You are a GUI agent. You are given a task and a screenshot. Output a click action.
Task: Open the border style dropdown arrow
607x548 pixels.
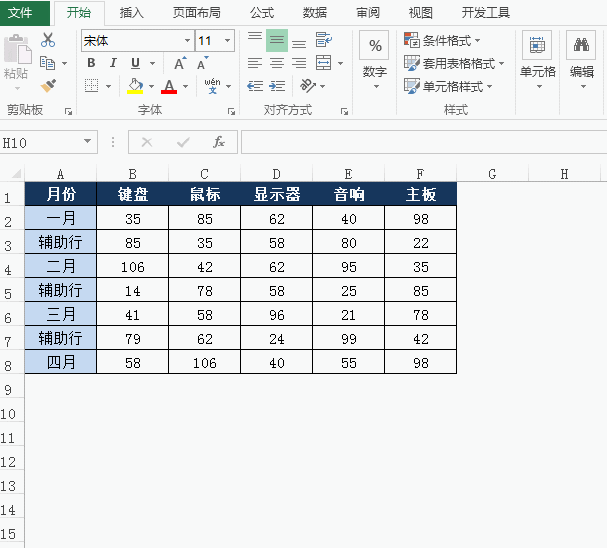(x=108, y=86)
